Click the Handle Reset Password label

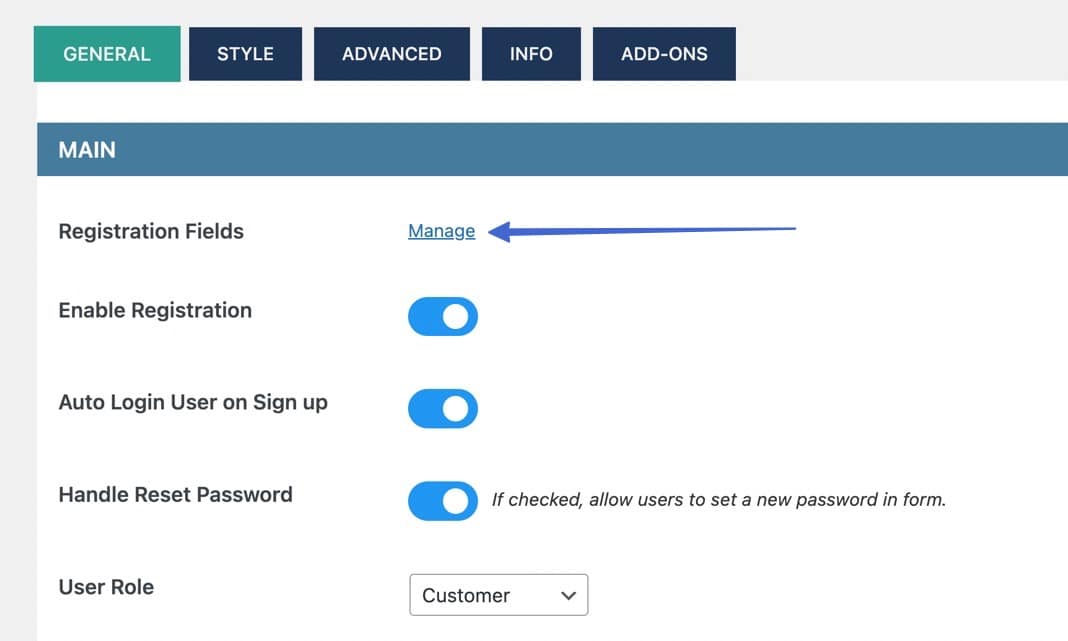pos(176,494)
